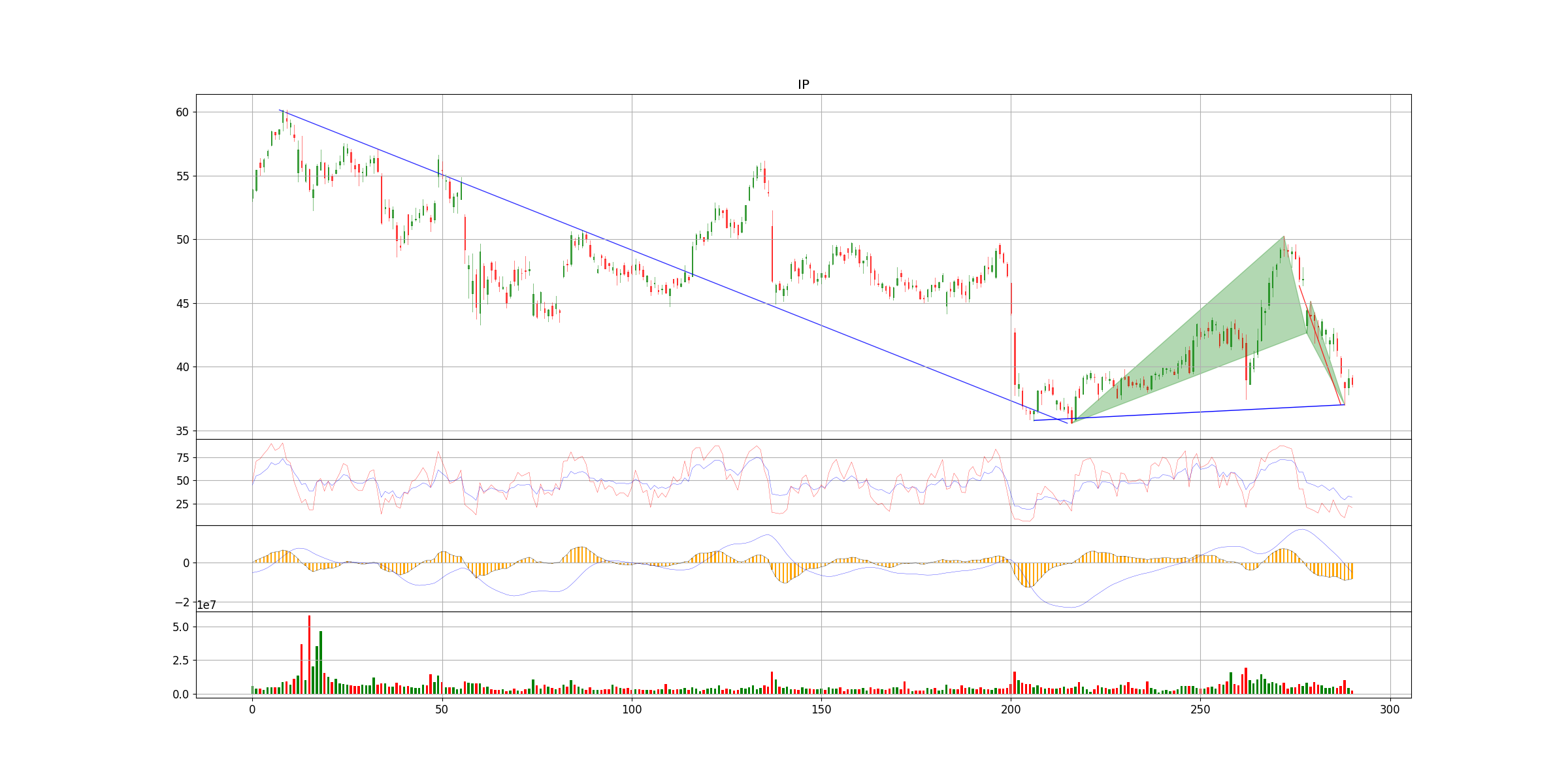This screenshot has width=1568, height=784.
Task: Click the x-axis tick label 0
Action: 252,710
